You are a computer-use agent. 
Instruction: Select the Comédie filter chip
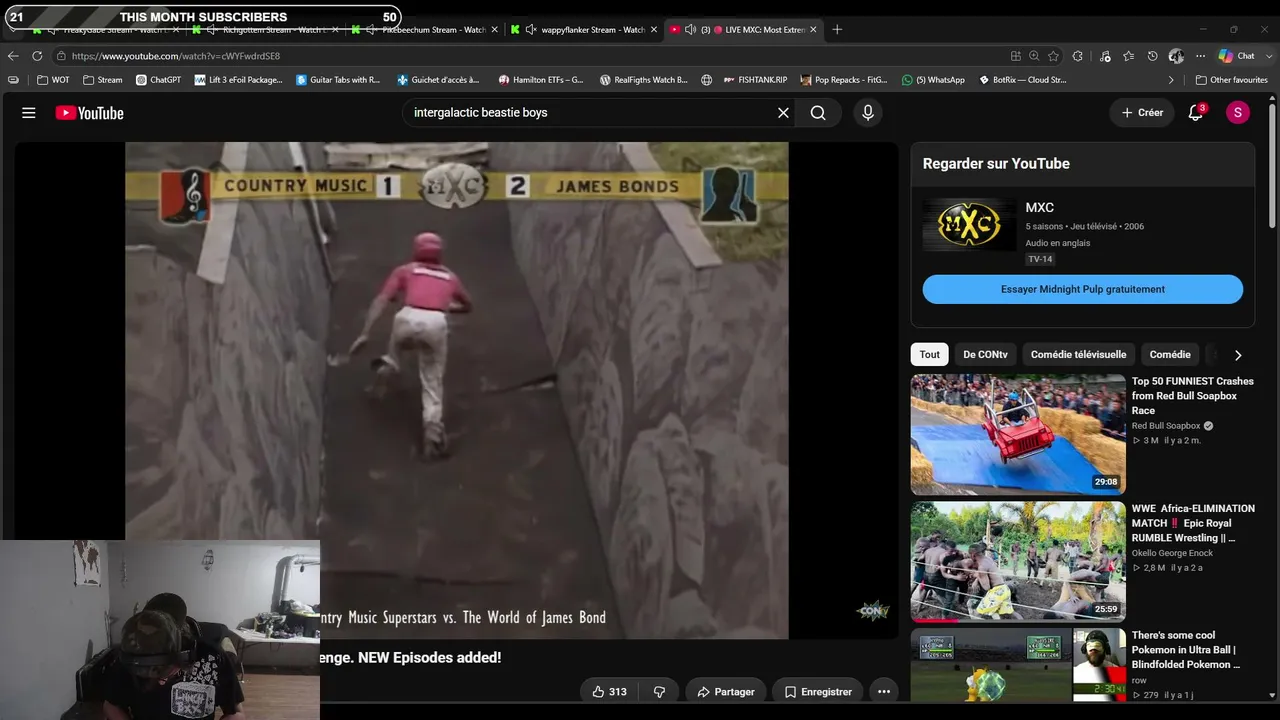coord(1170,355)
